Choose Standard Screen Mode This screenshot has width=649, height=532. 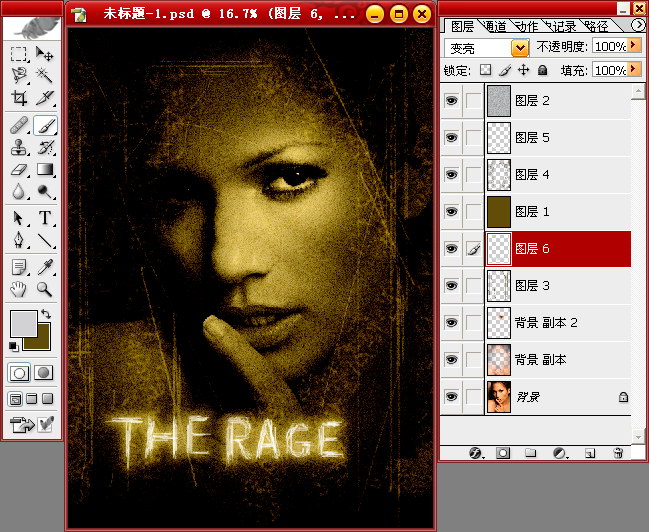tap(15, 399)
